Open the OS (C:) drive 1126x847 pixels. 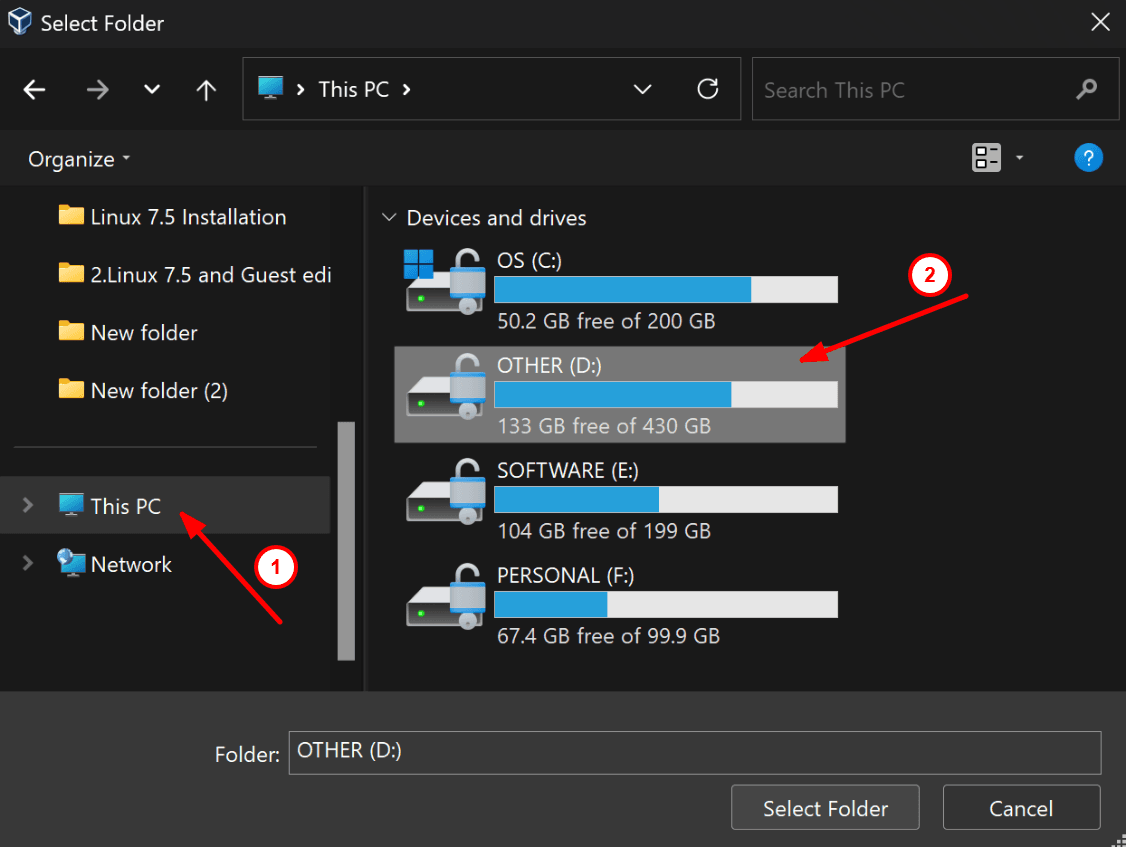(x=530, y=260)
